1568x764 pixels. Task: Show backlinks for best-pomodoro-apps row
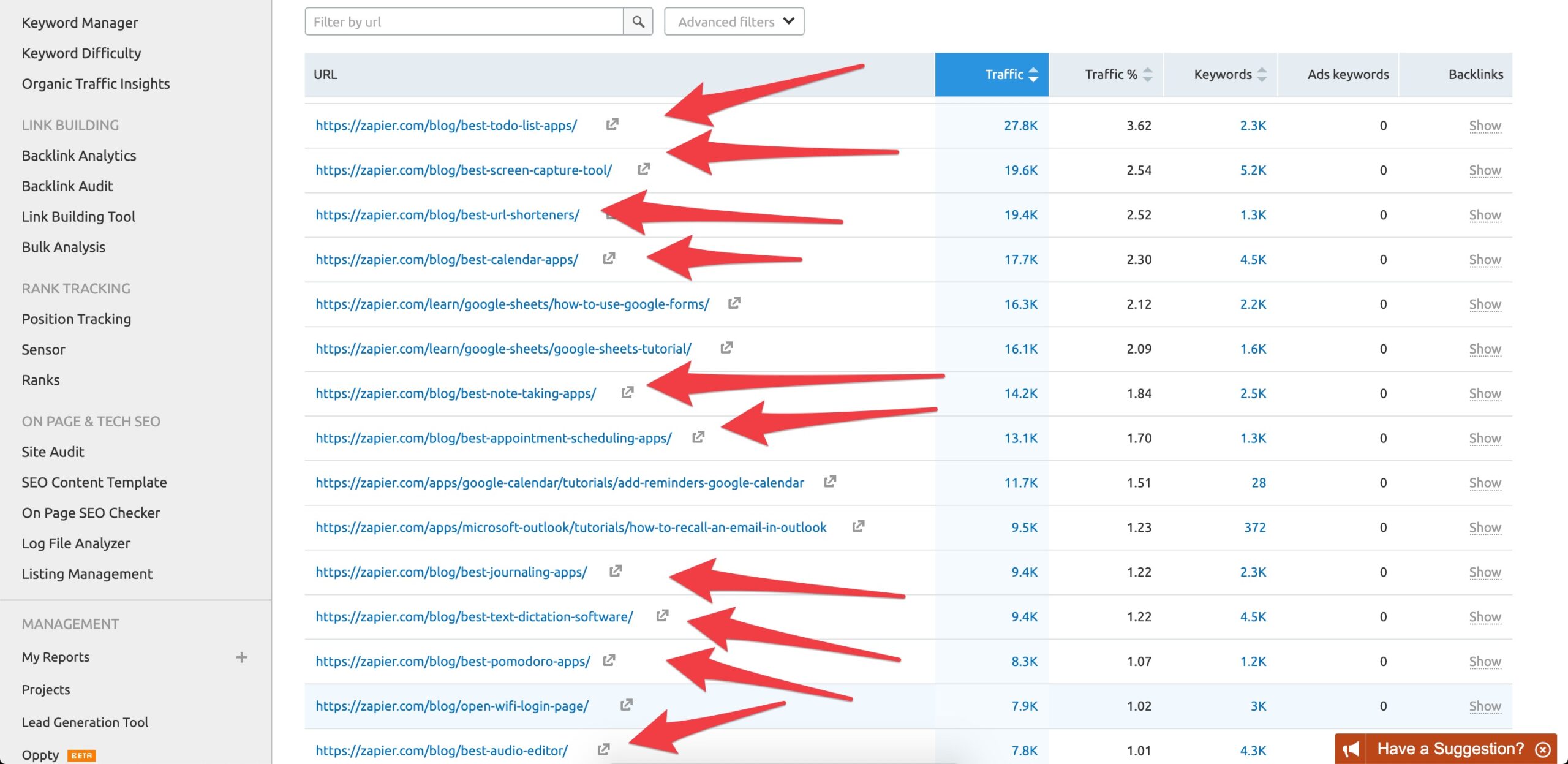pos(1485,662)
